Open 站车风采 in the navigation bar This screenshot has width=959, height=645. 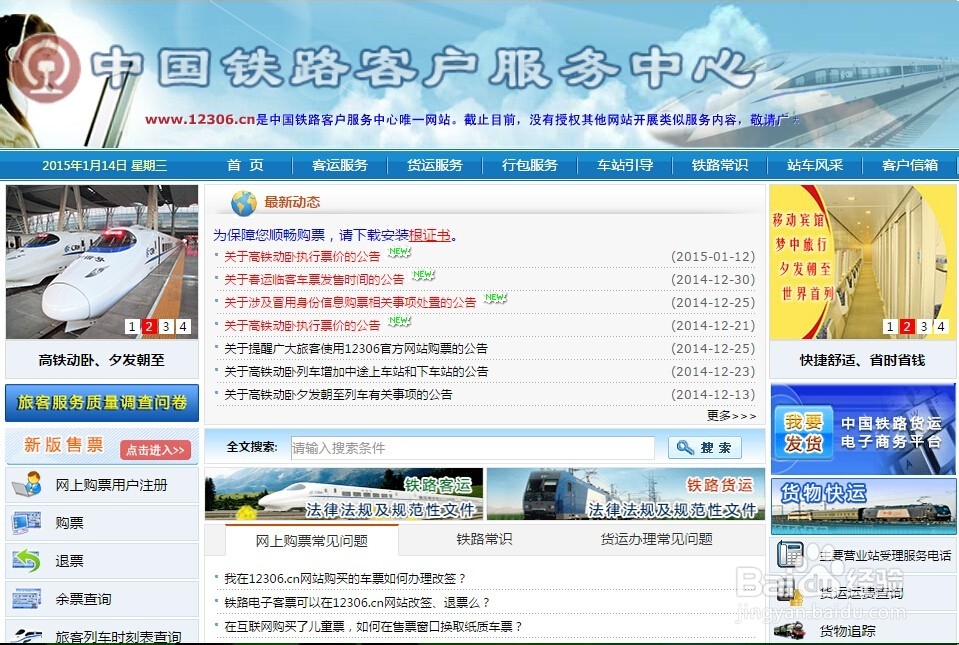(815, 165)
